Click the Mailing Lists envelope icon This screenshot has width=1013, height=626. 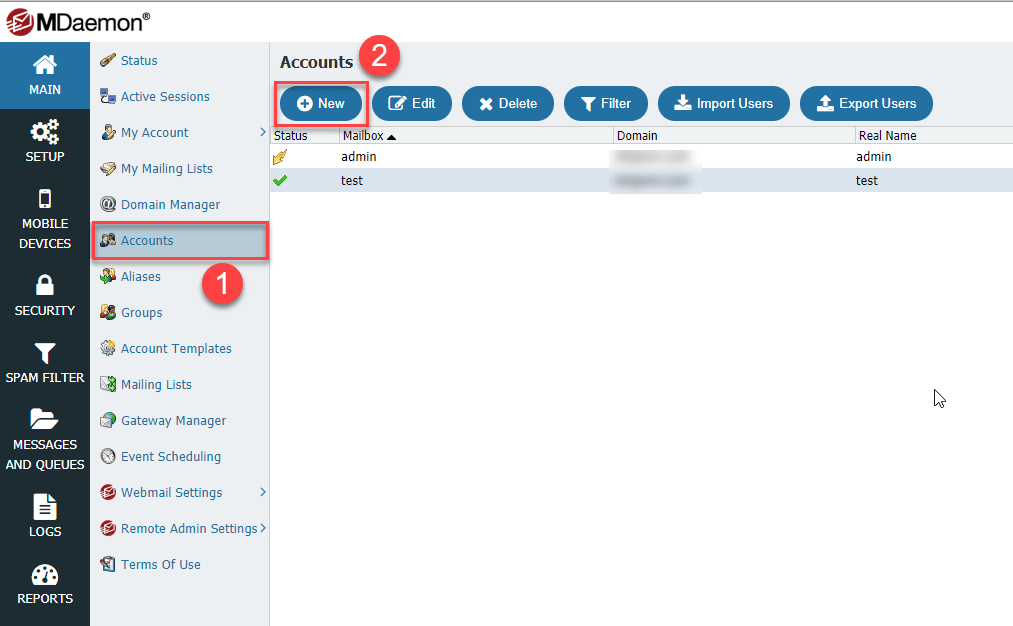(108, 384)
